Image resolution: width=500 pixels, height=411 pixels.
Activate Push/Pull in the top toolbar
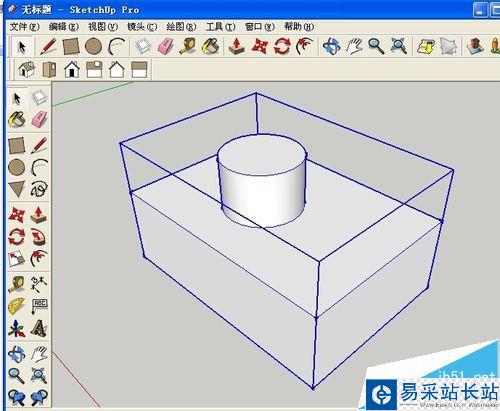coord(236,46)
